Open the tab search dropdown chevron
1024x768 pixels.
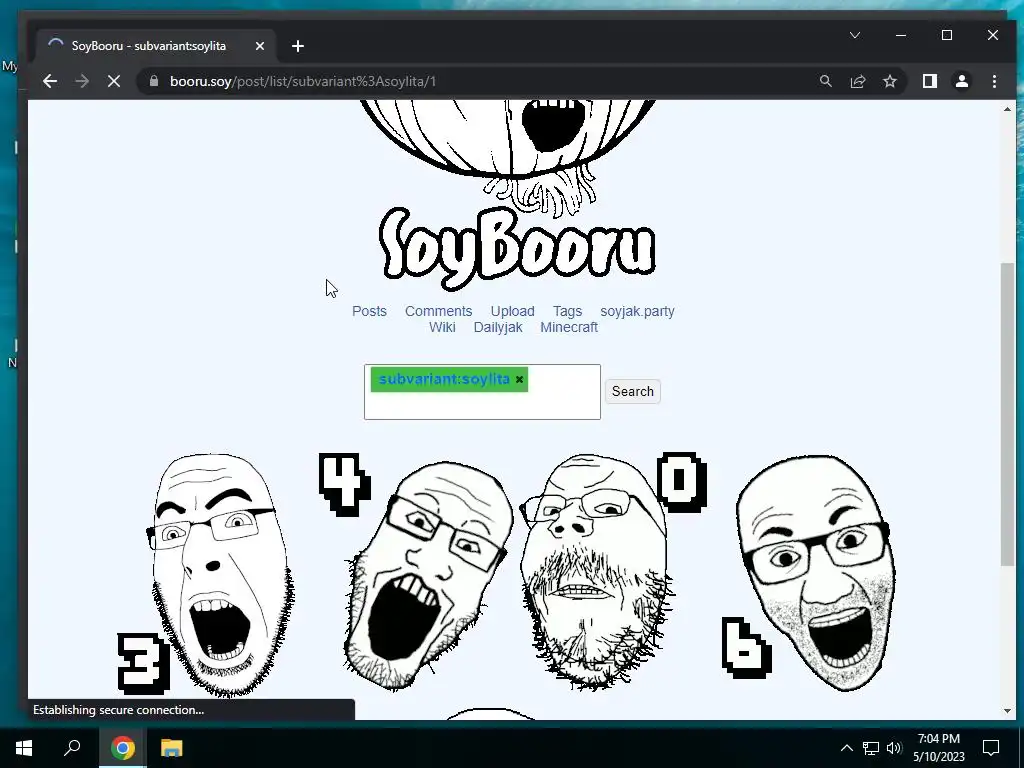click(x=855, y=35)
